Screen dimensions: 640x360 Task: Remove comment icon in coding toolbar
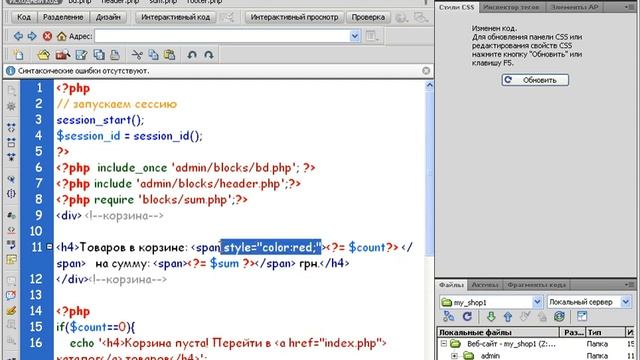tap(11, 296)
